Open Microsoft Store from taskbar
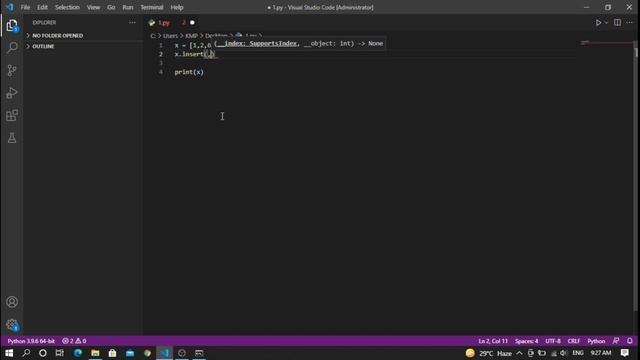Viewport: 640px width, 360px height. pos(112,353)
